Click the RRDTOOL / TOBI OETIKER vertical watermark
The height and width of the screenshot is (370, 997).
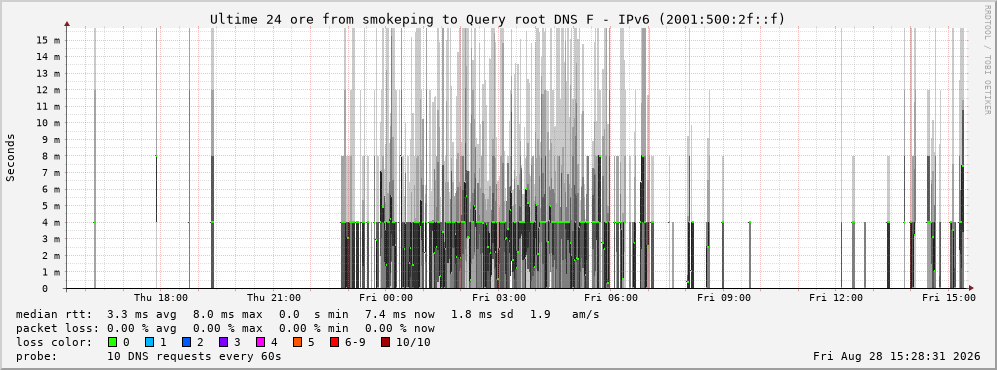pos(987,60)
